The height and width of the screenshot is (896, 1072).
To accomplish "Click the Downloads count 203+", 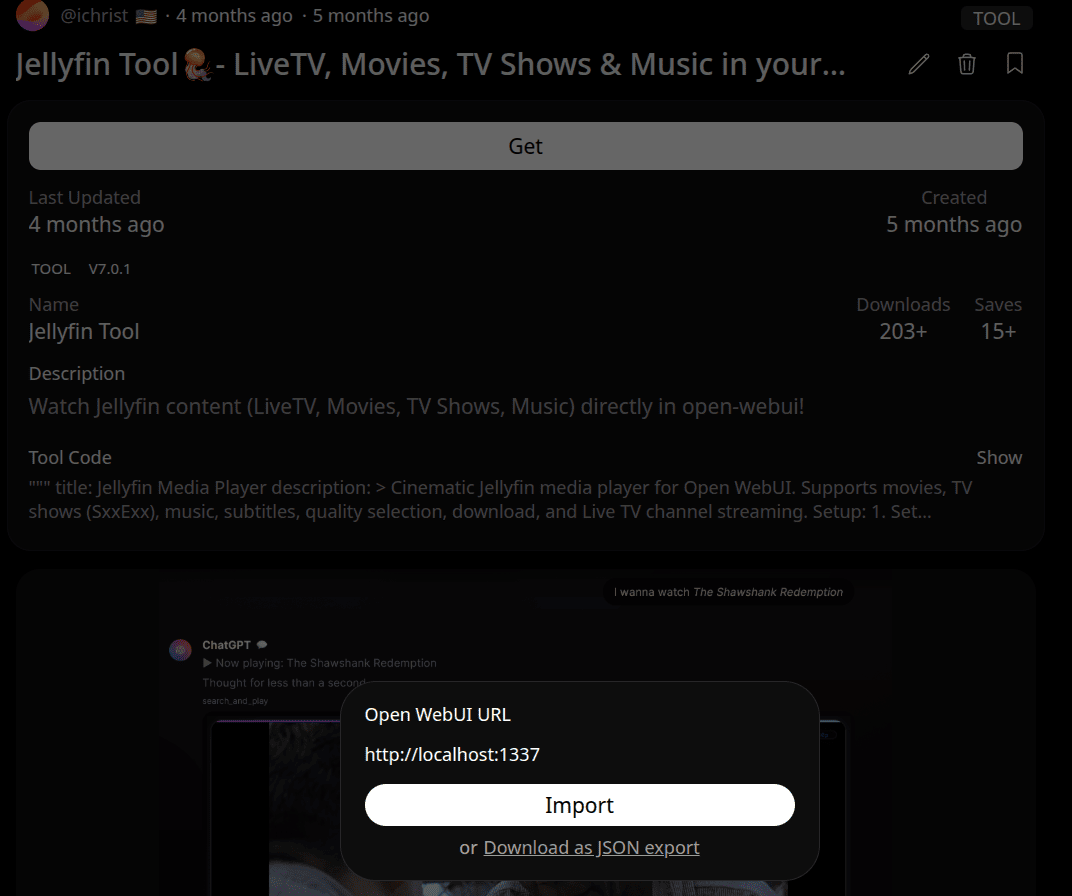I will [x=903, y=331].
